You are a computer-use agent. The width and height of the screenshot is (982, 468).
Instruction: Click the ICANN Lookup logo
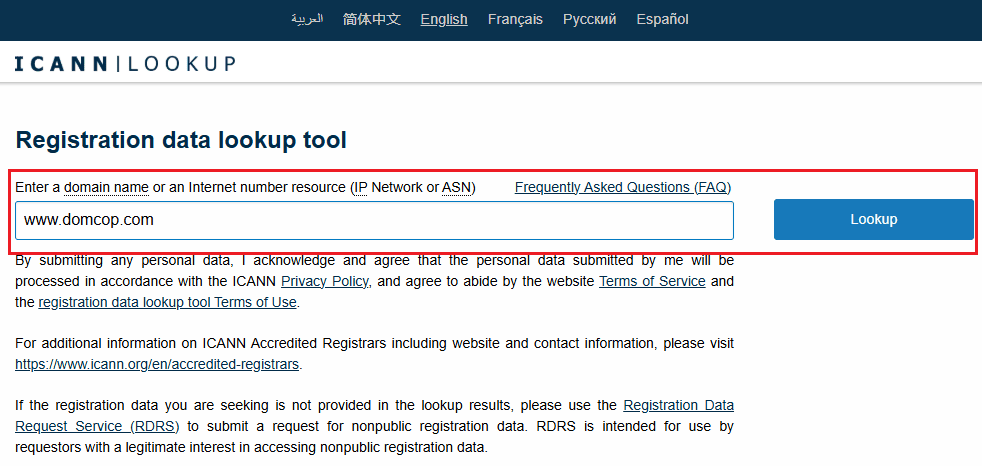125,64
